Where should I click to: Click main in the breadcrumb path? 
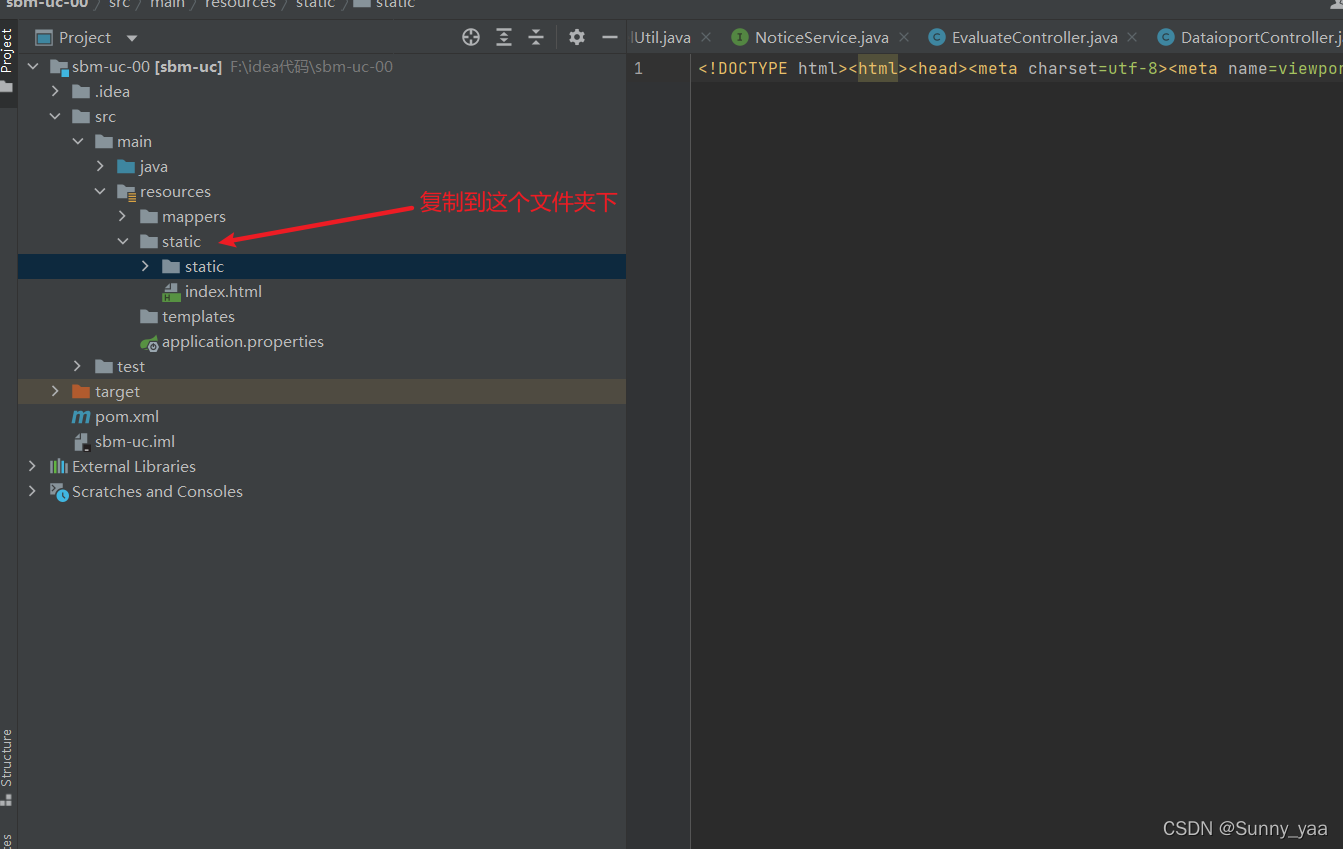167,4
